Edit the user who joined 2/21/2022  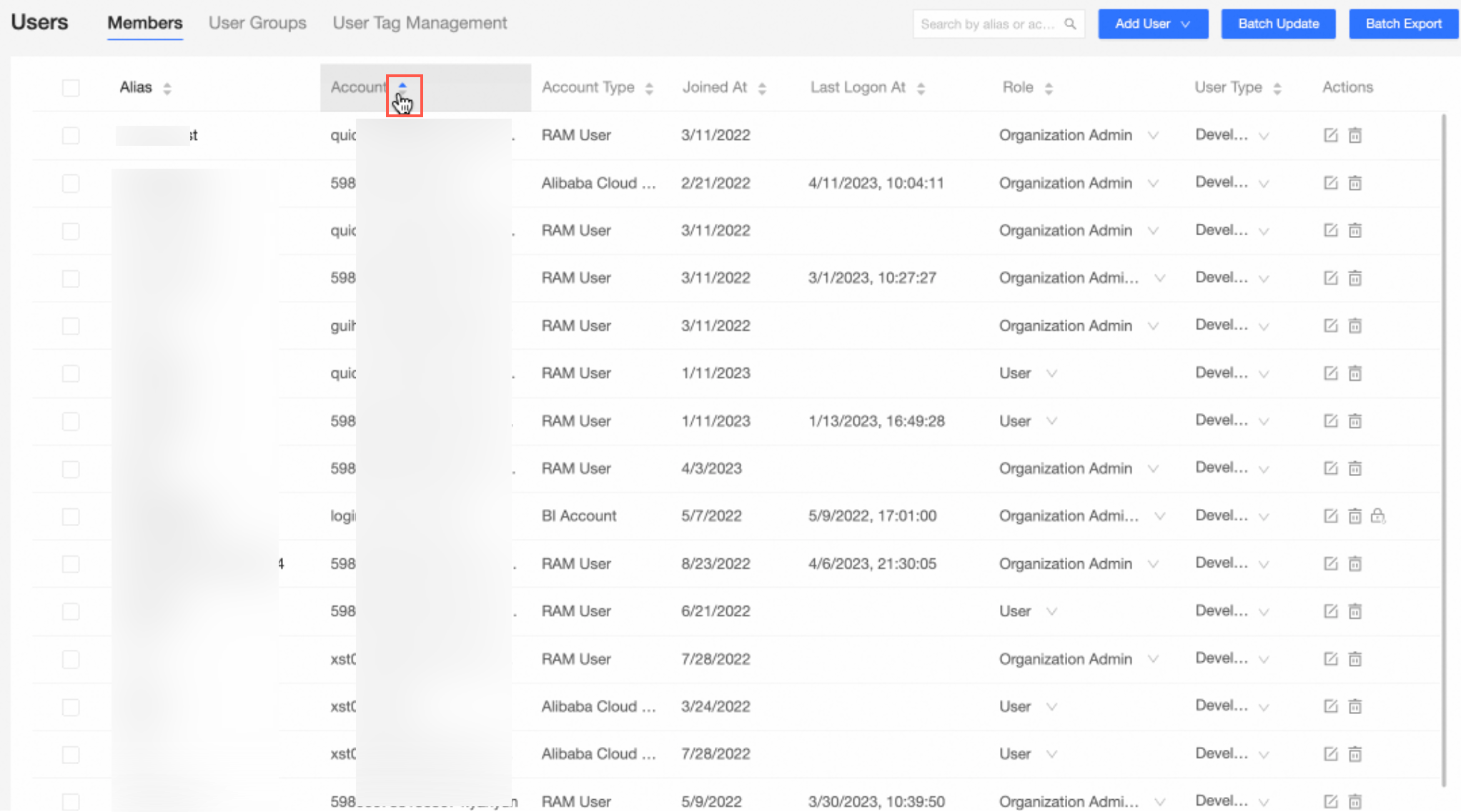point(1330,183)
